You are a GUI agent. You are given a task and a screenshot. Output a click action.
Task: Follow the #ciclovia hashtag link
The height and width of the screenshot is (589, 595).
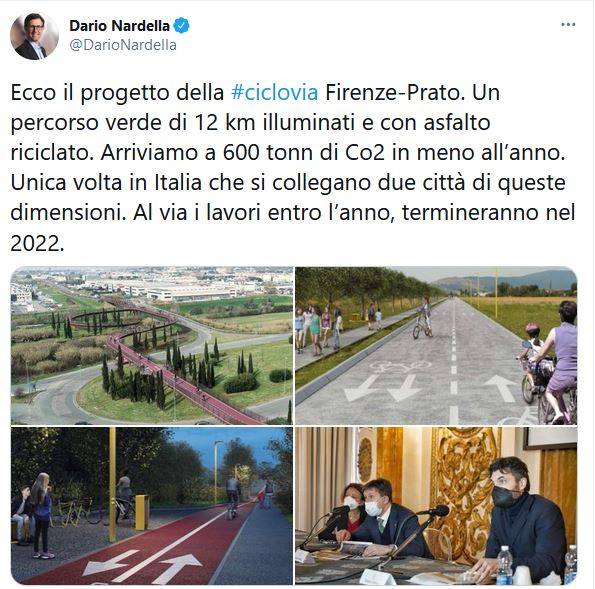(x=274, y=93)
